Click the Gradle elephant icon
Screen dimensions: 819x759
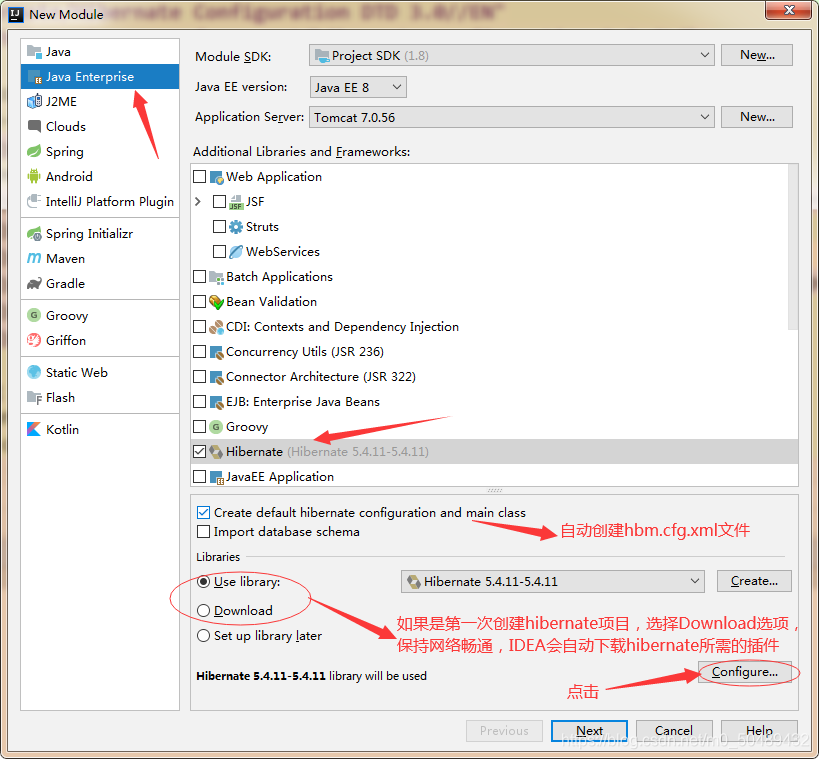coord(34,284)
